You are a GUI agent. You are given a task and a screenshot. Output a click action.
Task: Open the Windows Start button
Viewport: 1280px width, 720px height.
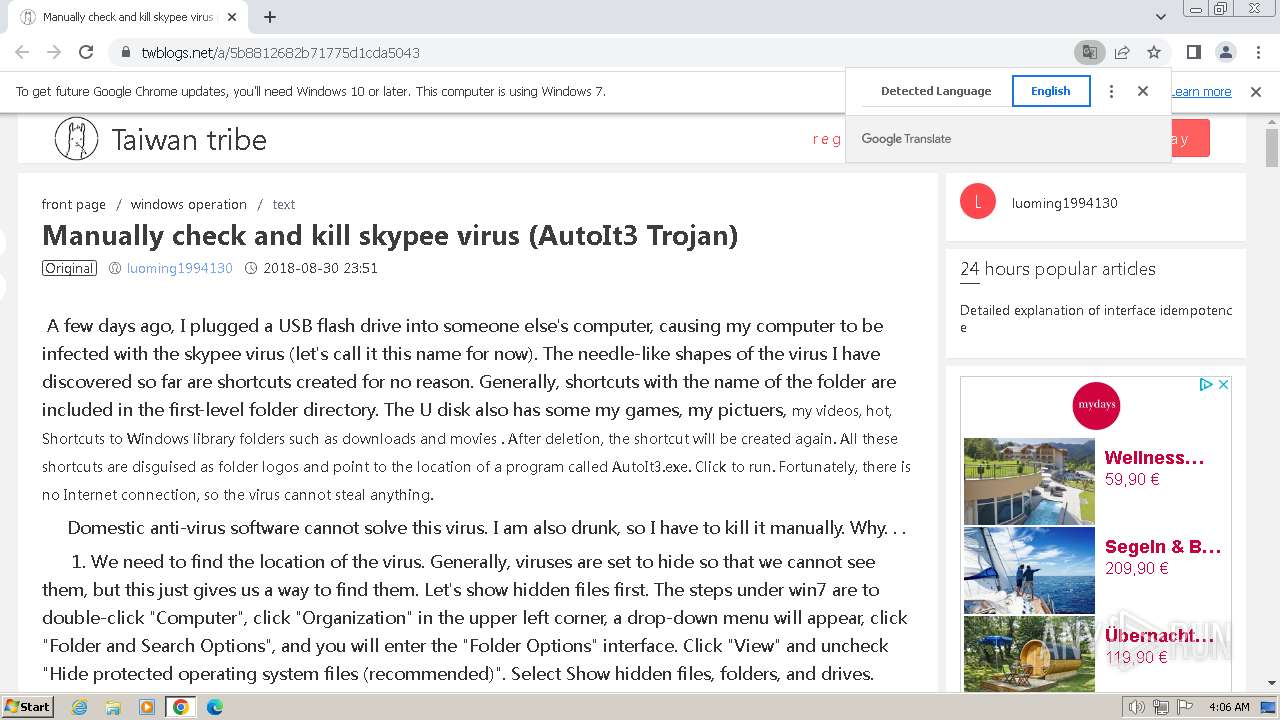click(x=28, y=706)
